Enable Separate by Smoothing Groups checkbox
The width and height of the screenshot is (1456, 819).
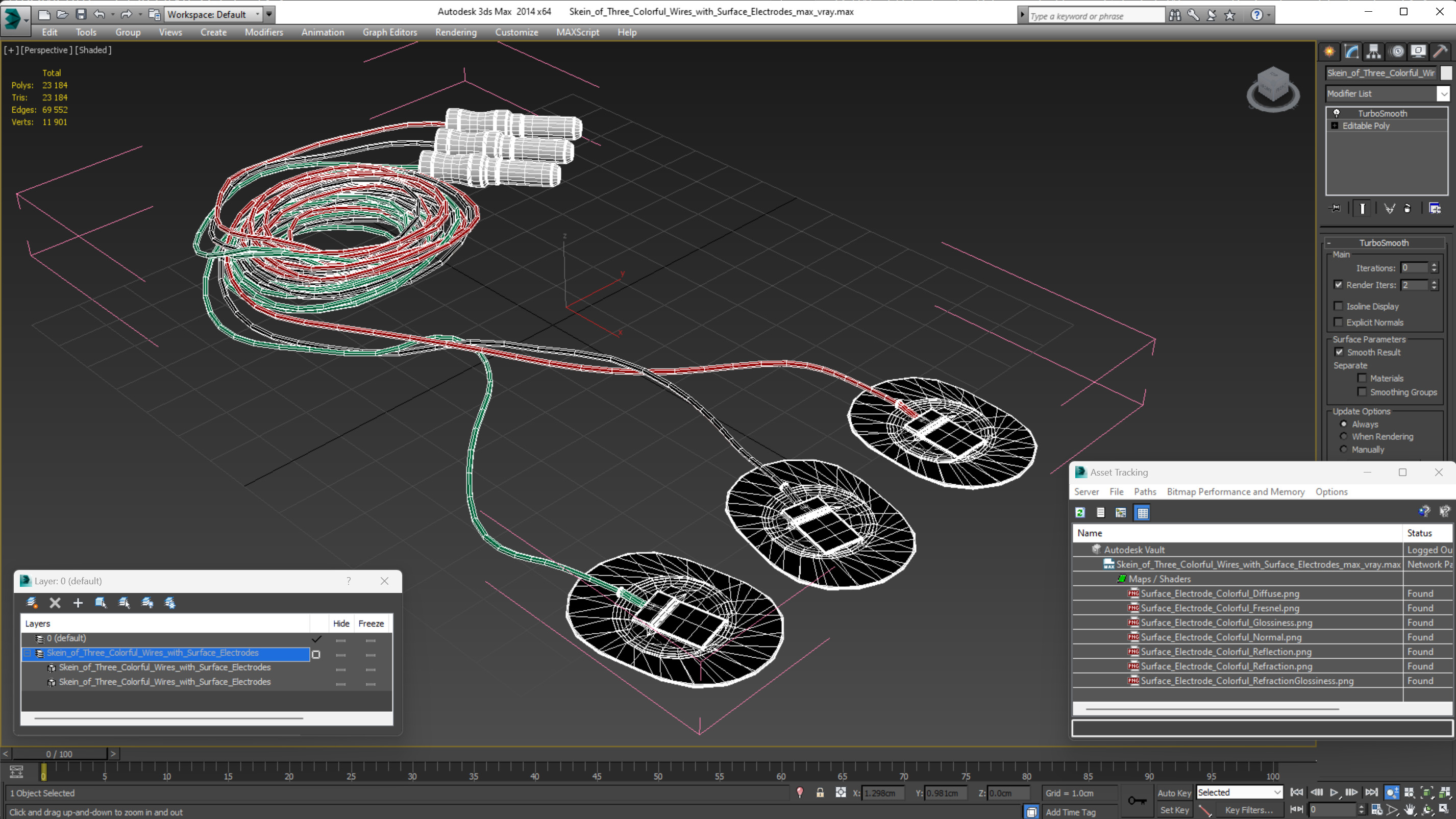click(x=1362, y=392)
